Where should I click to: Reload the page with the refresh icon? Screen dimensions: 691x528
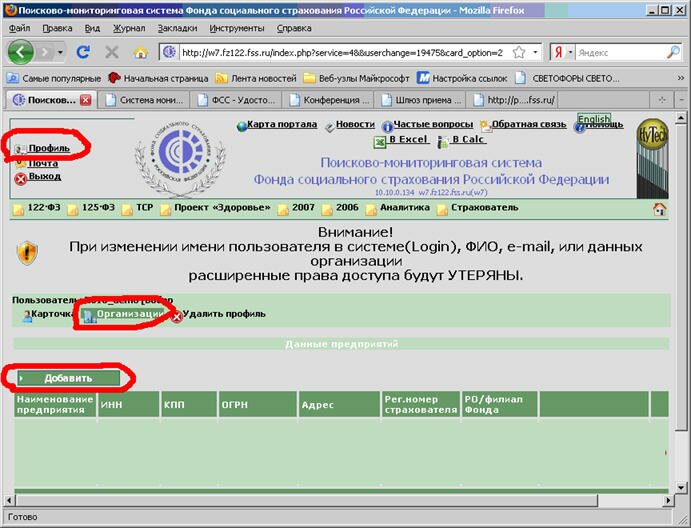point(83,52)
